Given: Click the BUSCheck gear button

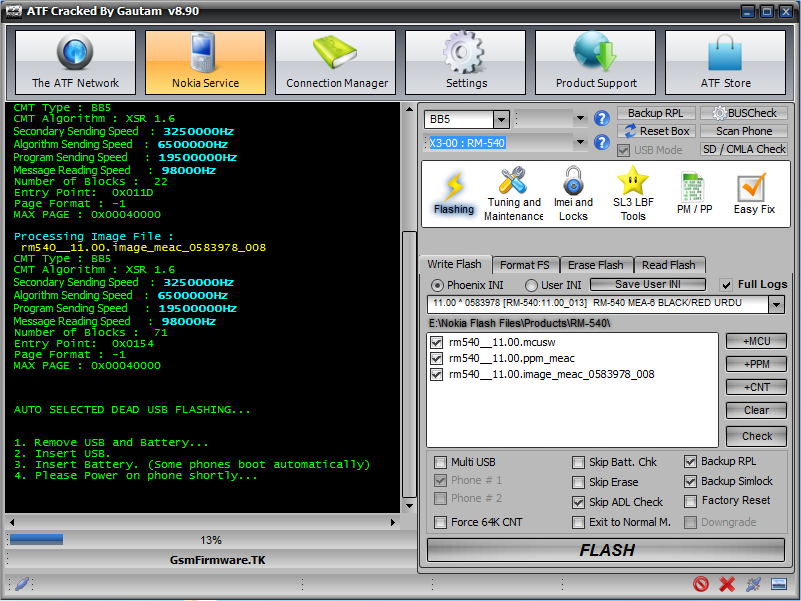Looking at the screenshot, I should click(x=744, y=113).
